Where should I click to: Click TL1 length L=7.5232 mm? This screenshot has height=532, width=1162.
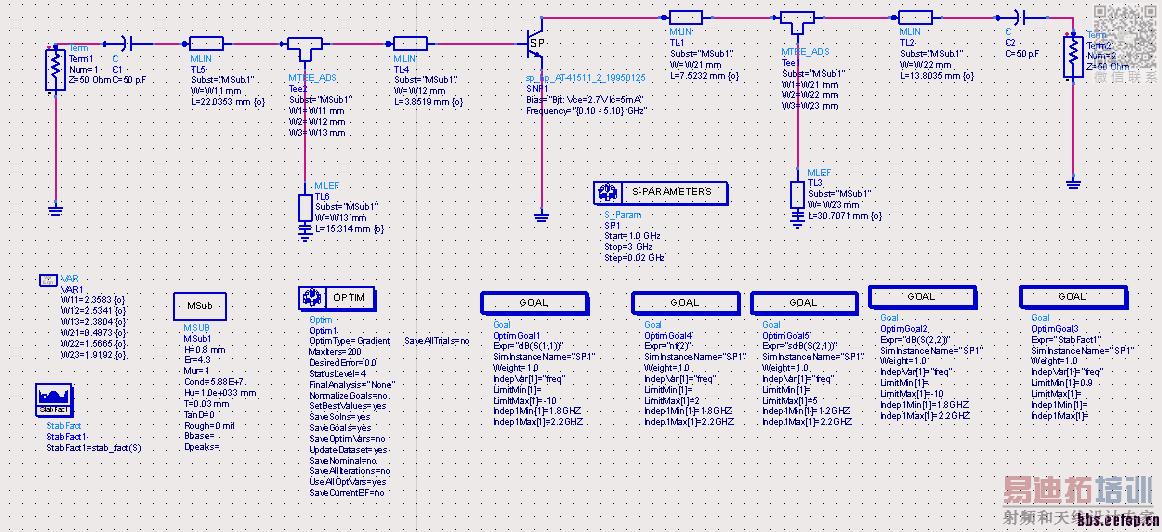pos(704,76)
